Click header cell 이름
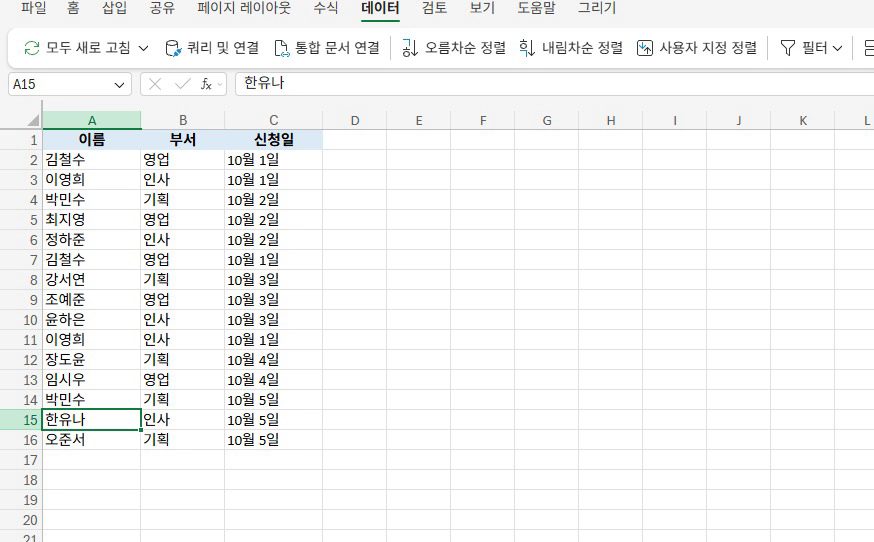Screen dimensions: 874x542 (92, 140)
